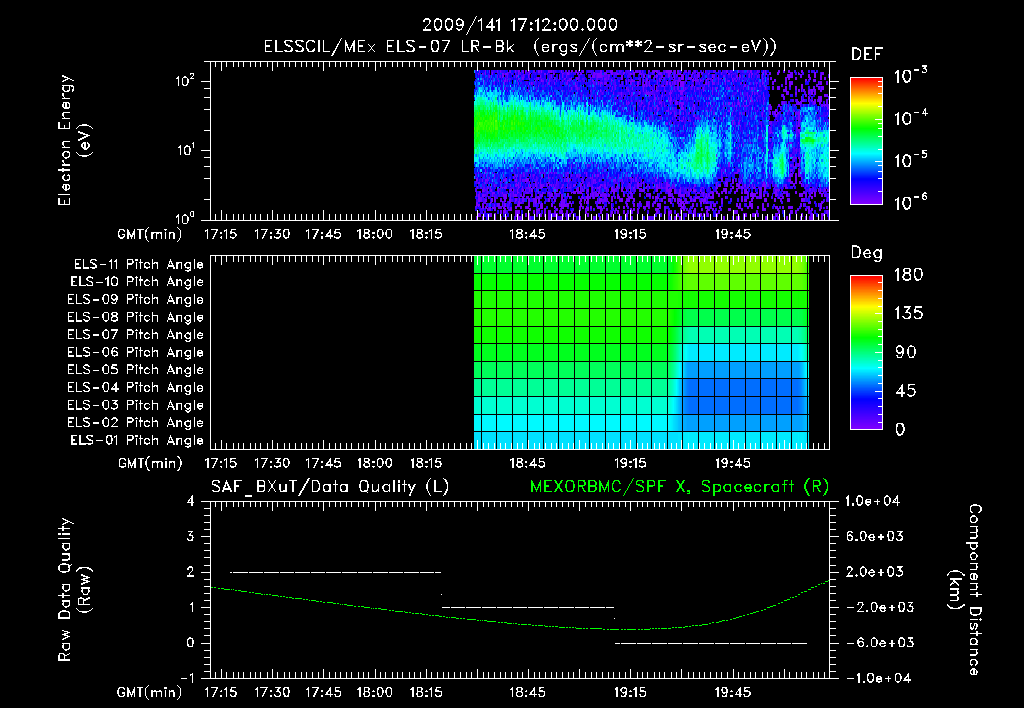Image resolution: width=1024 pixels, height=708 pixels.
Task: Select the ELS-01 Pitch Angle row label
Action: coord(137,440)
